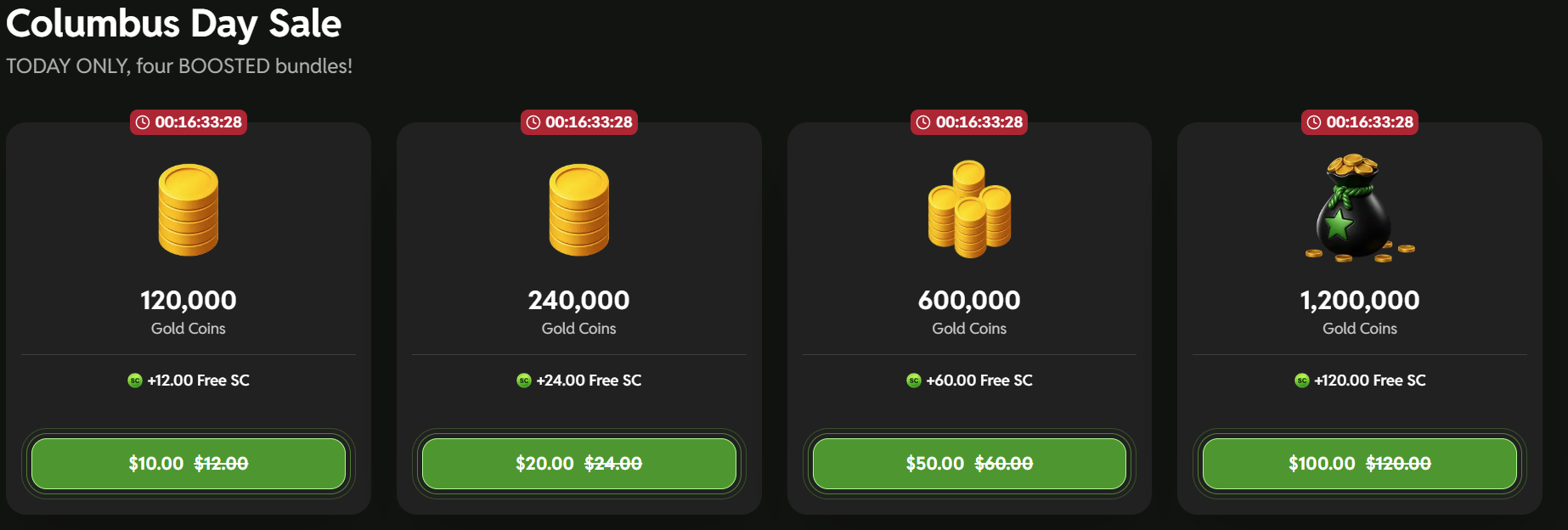Image resolution: width=1568 pixels, height=530 pixels.
Task: Click the countdown timer above 600,000 coins
Action: point(969,122)
